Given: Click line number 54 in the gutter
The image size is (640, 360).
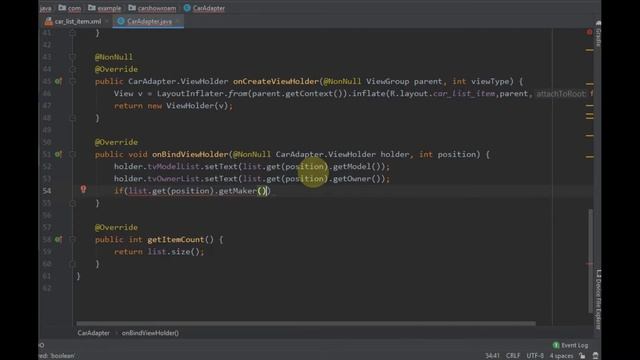Looking at the screenshot, I should [47, 191].
